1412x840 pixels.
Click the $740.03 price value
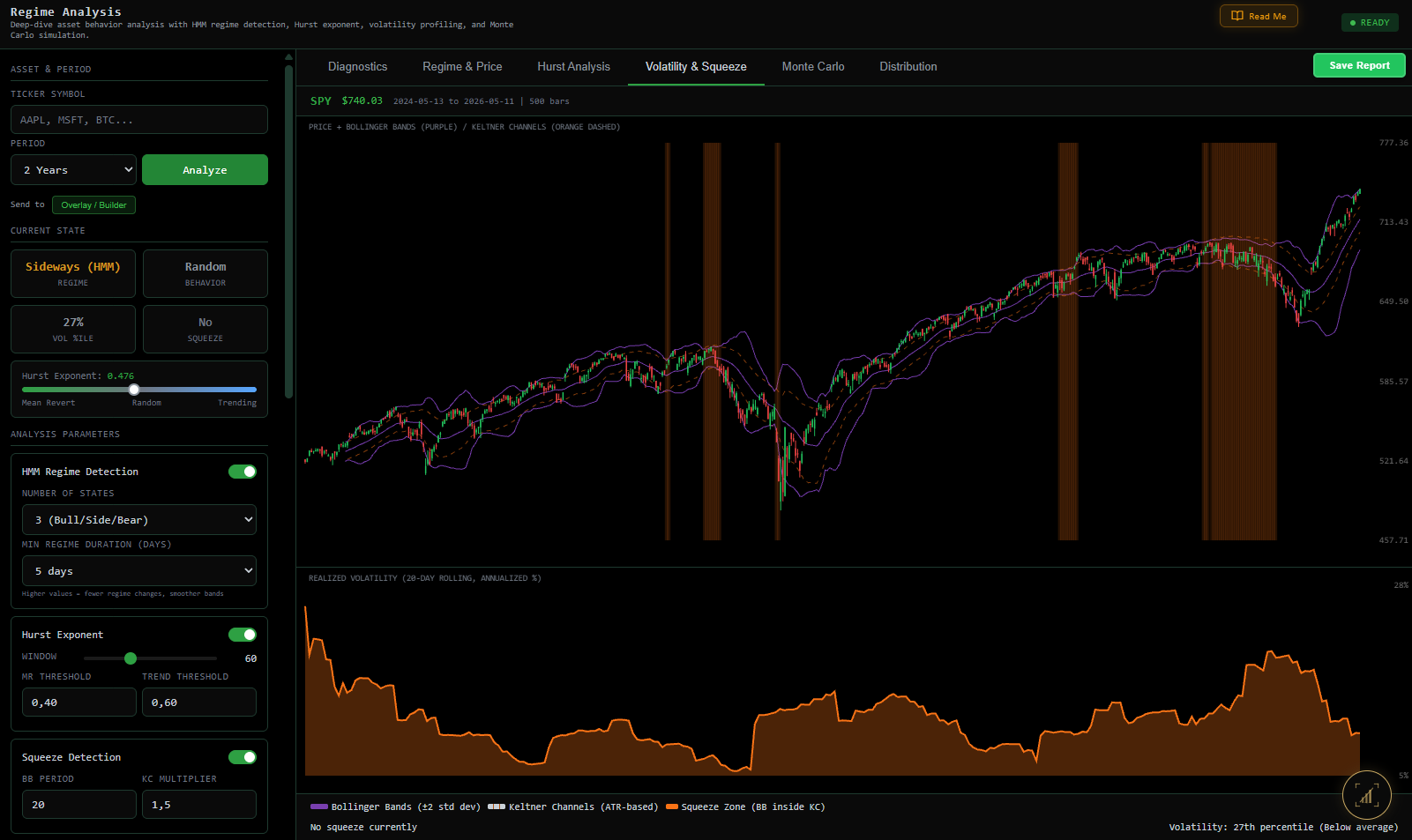coord(362,101)
